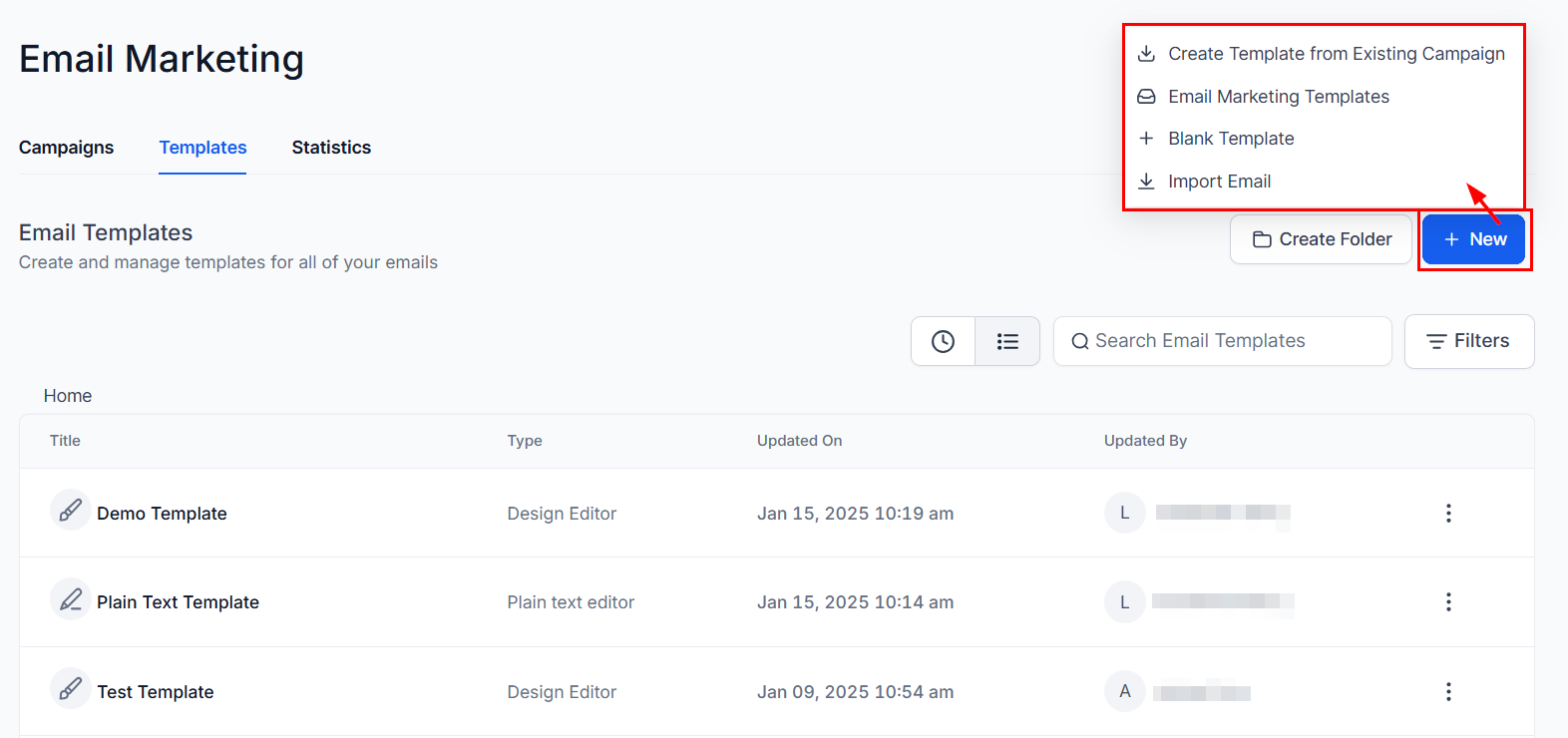Open the Filters panel
The width and height of the screenshot is (1568, 738).
coord(1468,341)
